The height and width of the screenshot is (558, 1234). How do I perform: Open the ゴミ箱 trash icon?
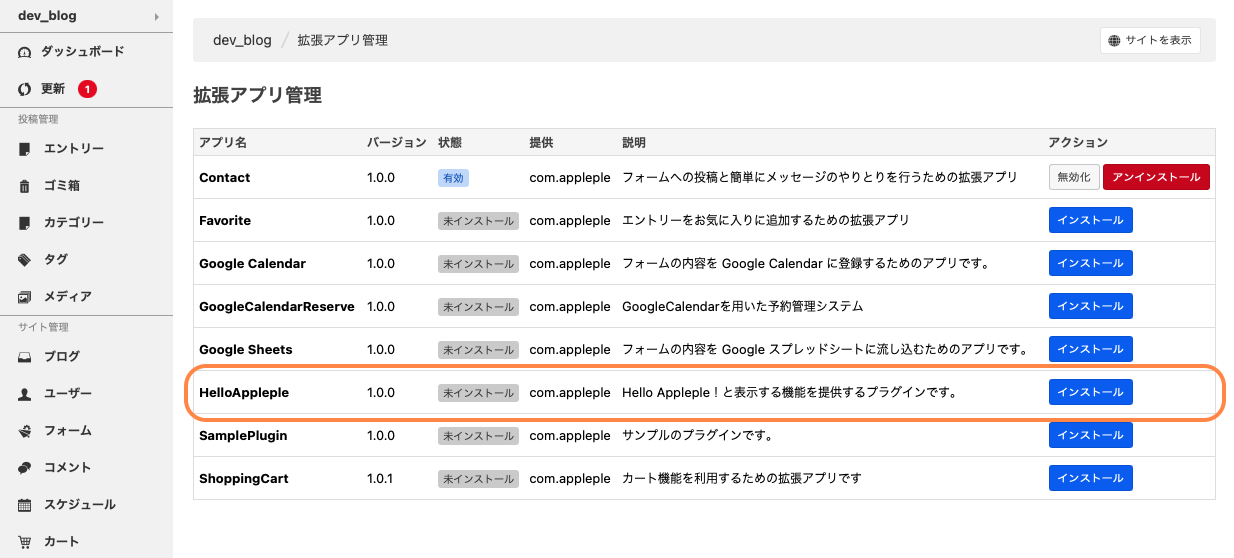click(25, 186)
